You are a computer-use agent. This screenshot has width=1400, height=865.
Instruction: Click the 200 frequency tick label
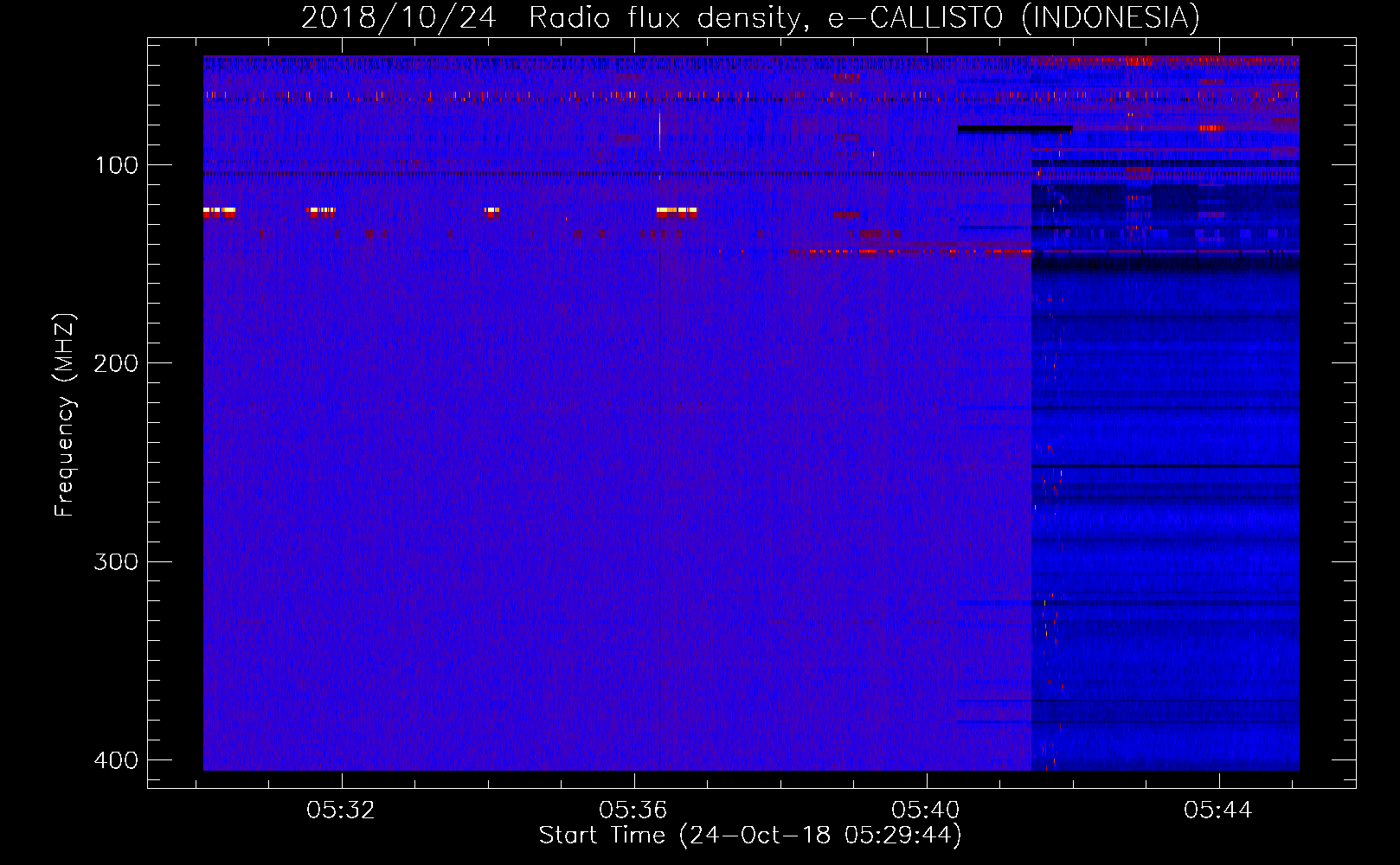click(x=117, y=363)
